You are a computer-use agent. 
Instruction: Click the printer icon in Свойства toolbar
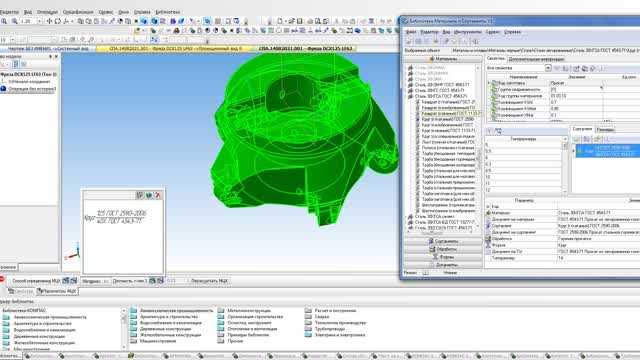coord(584,68)
